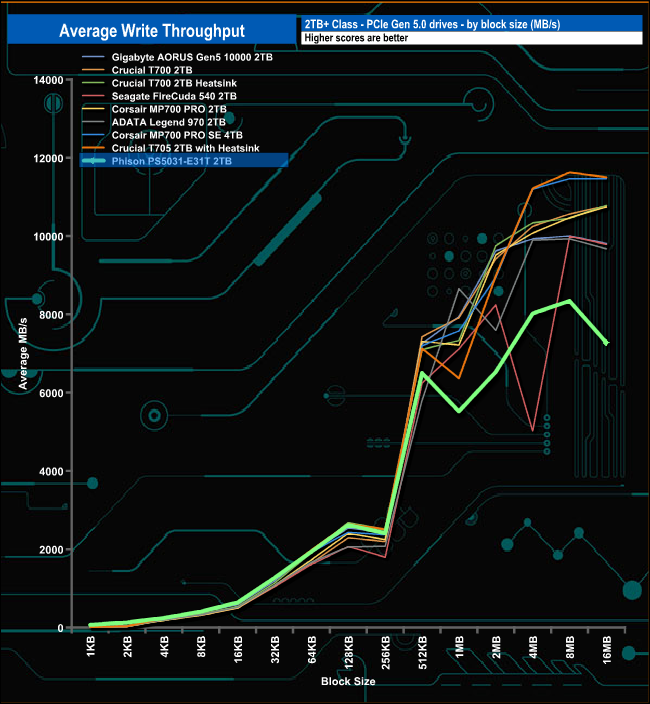Click the 10000 y-axis label
This screenshot has height=704, width=650.
[48, 237]
